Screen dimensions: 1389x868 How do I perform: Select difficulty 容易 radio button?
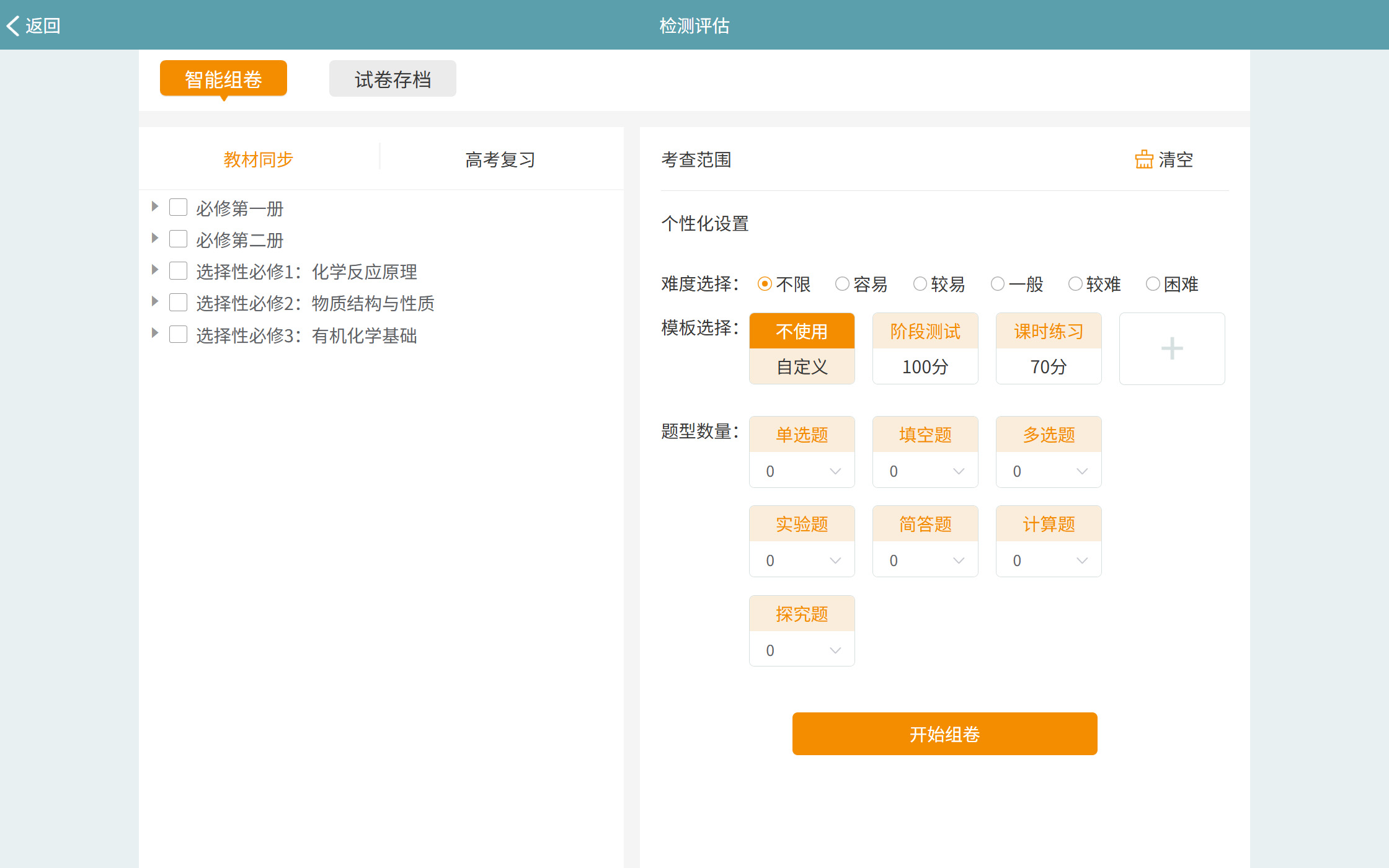[842, 284]
